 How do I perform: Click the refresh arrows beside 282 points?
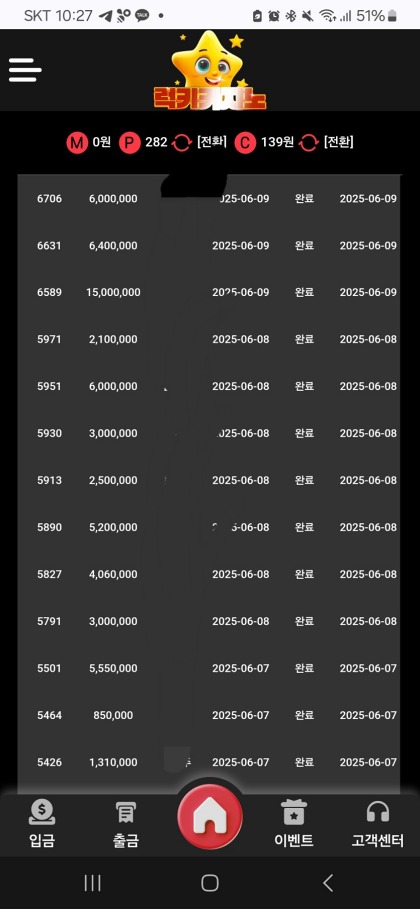182,143
